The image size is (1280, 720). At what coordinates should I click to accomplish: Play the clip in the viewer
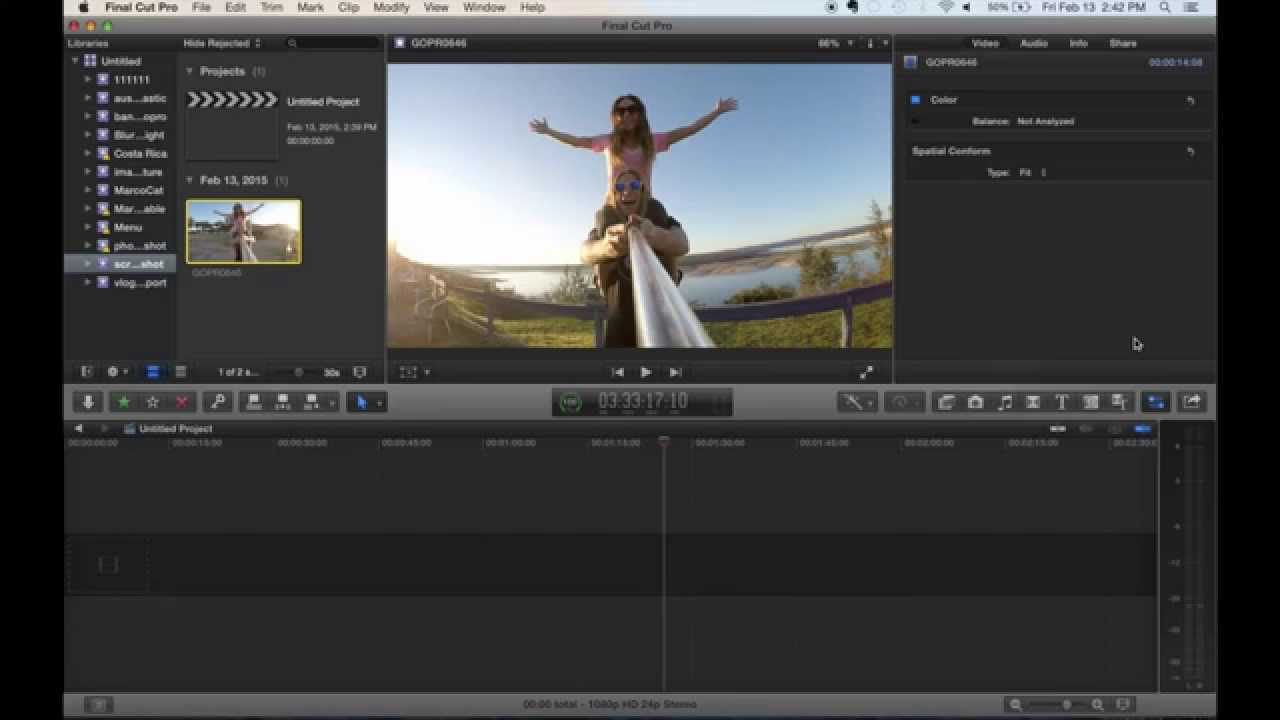(646, 372)
